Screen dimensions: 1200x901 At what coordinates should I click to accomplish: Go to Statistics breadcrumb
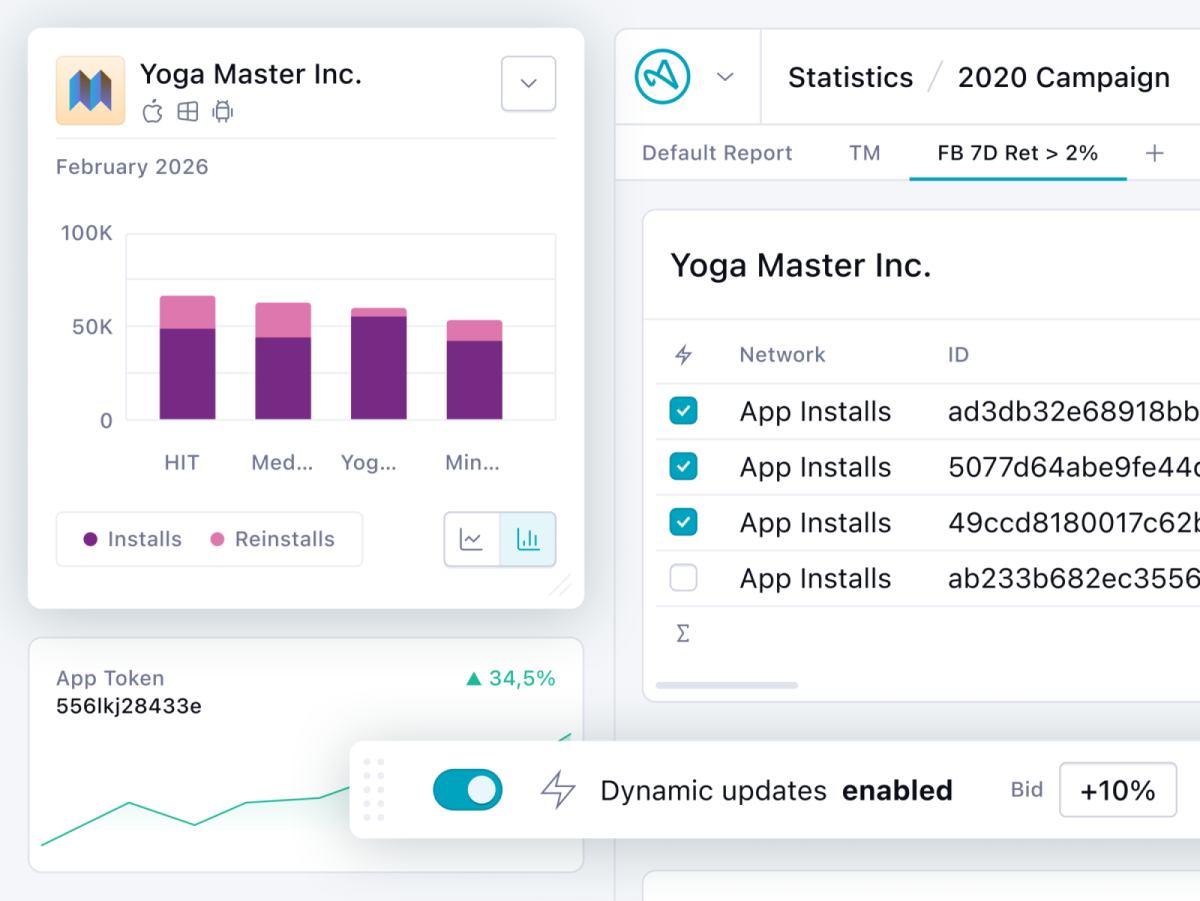tap(850, 78)
